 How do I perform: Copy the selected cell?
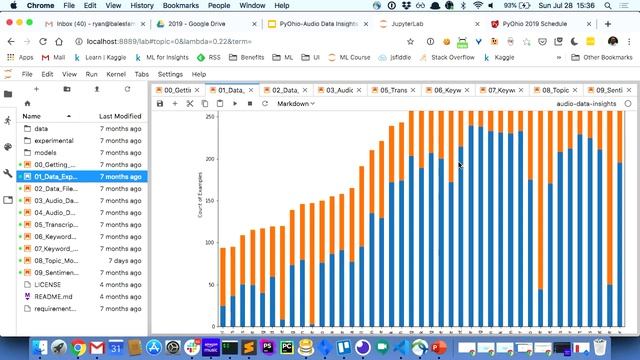205,104
